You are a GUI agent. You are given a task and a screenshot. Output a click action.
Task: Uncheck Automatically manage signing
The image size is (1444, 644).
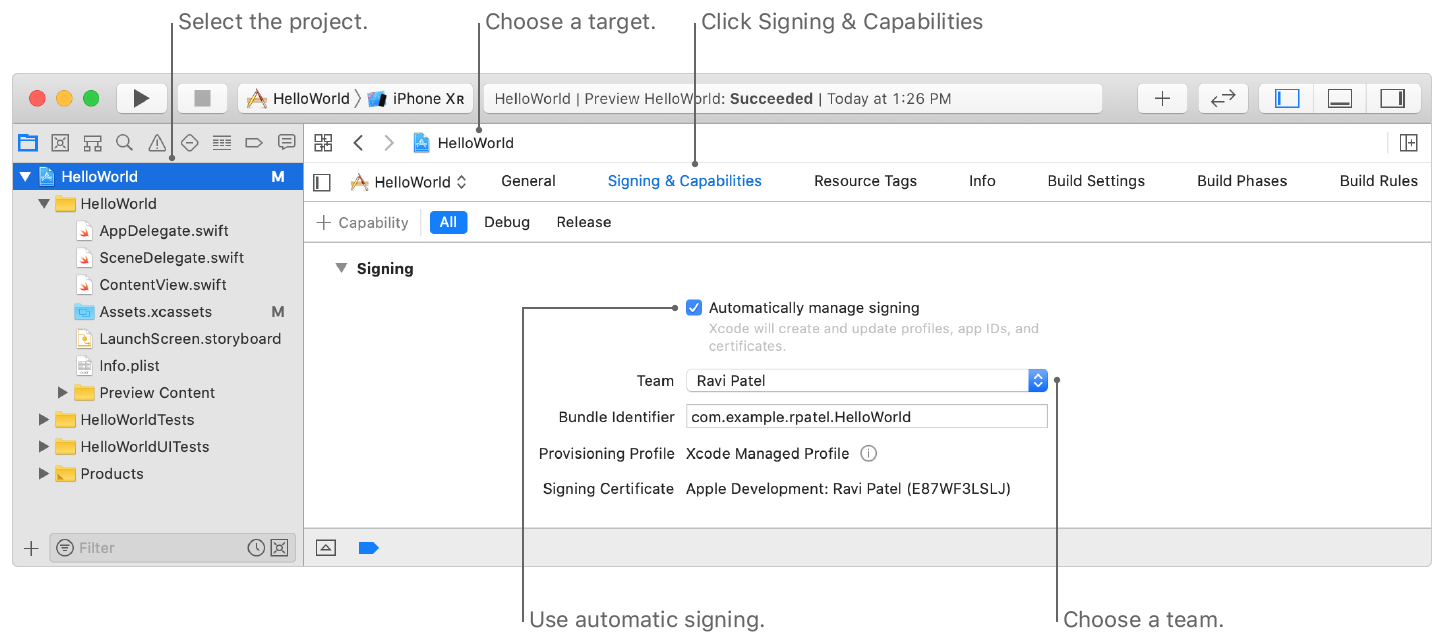pyautogui.click(x=694, y=308)
